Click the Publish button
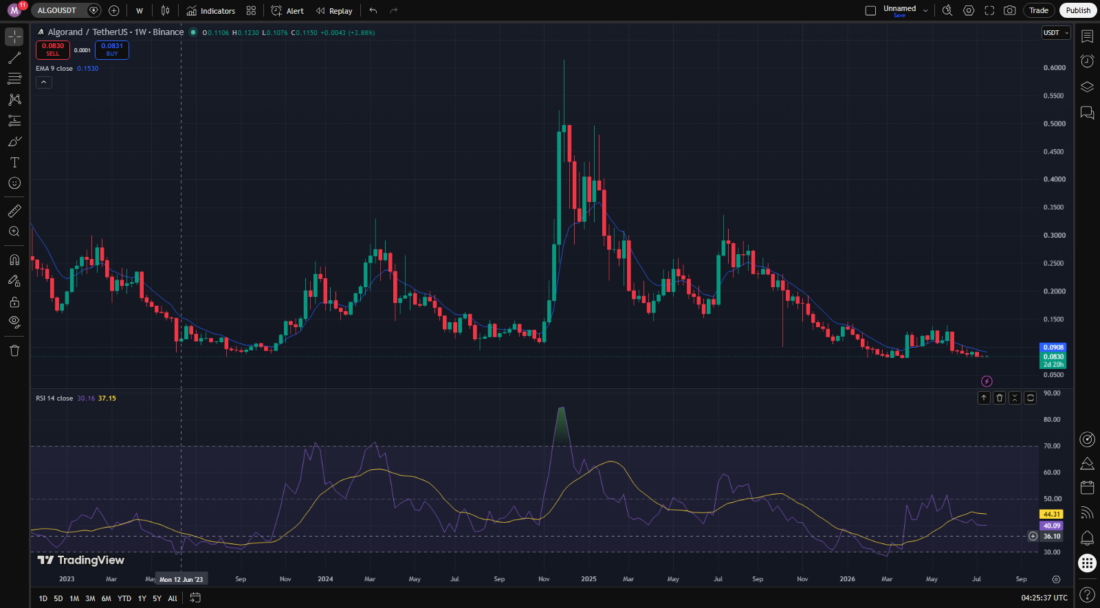 [x=1078, y=11]
